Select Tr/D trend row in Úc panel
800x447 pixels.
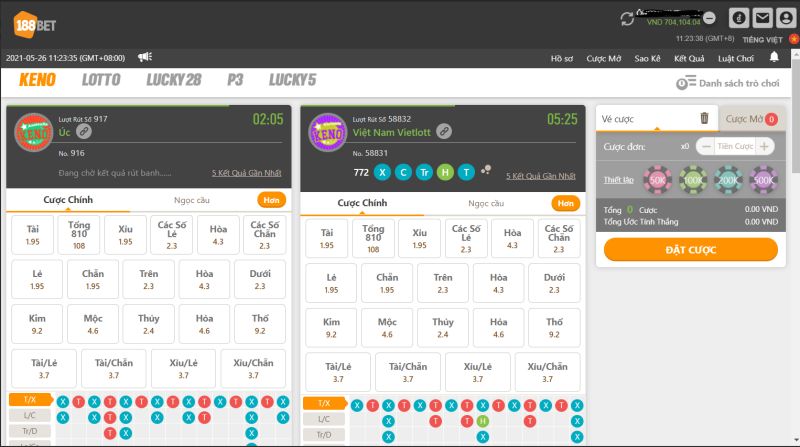30,431
